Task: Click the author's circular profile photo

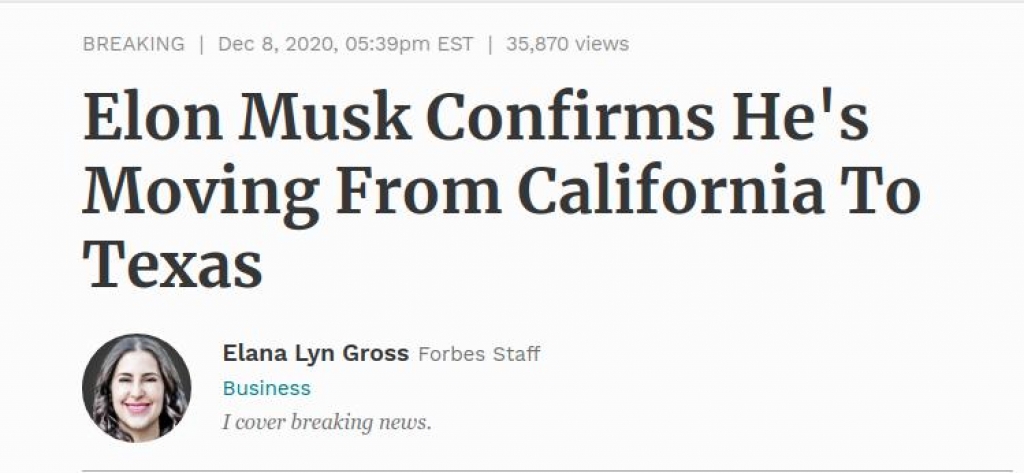Action: [x=136, y=388]
